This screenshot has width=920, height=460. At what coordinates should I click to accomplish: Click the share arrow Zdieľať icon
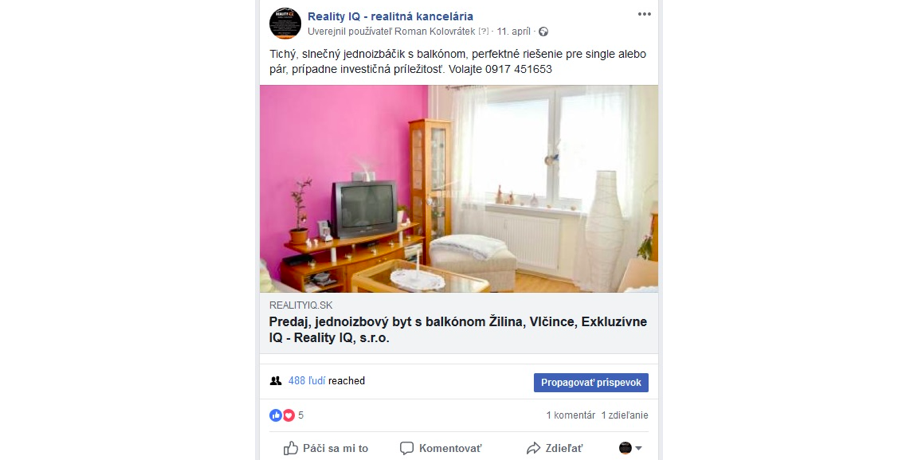pyautogui.click(x=533, y=448)
